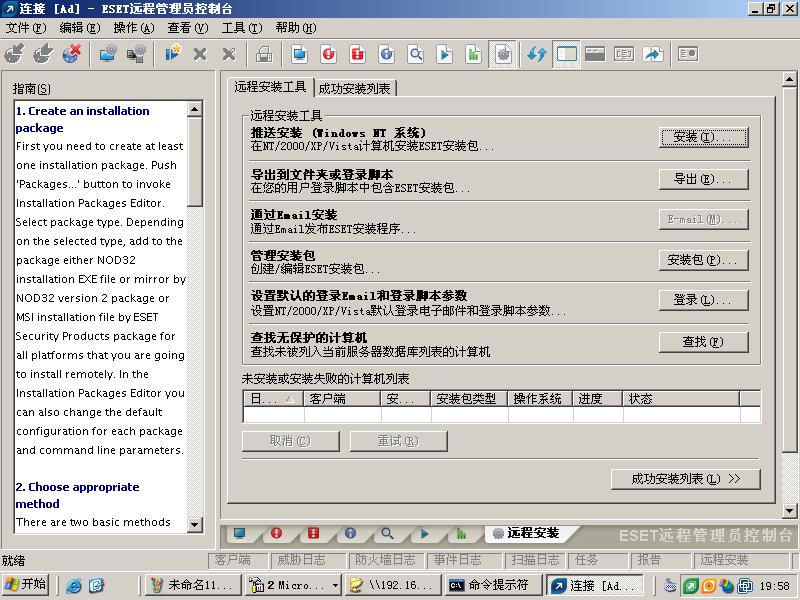Click the 开始 Start button on taskbar
800x600 pixels.
coord(27,585)
